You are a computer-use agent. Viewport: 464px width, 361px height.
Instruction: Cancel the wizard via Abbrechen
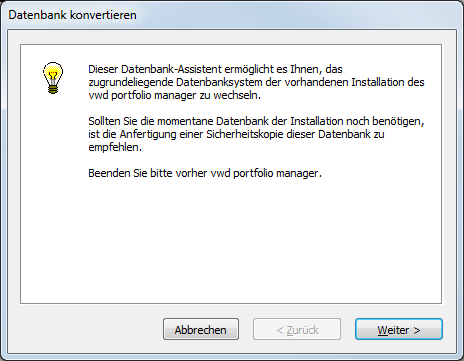201,329
